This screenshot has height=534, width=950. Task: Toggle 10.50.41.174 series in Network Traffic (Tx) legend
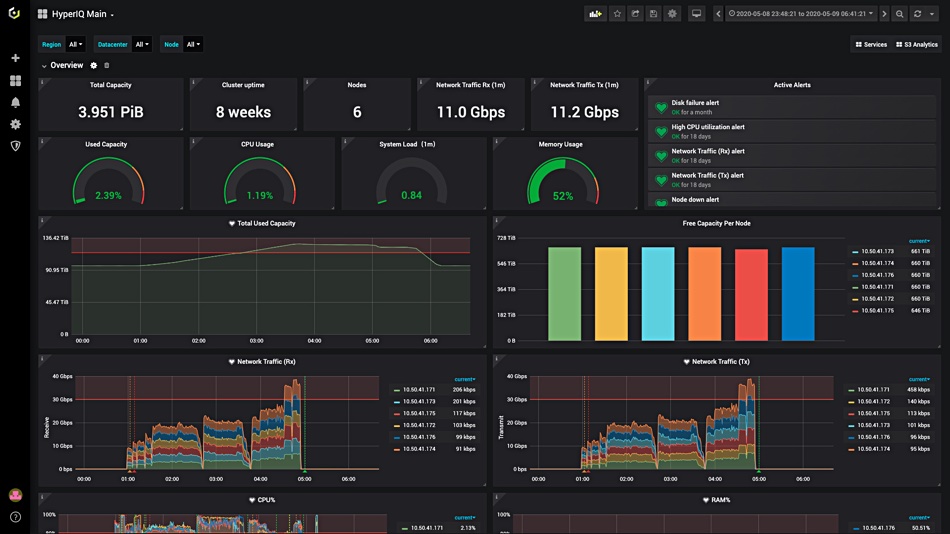coord(873,449)
